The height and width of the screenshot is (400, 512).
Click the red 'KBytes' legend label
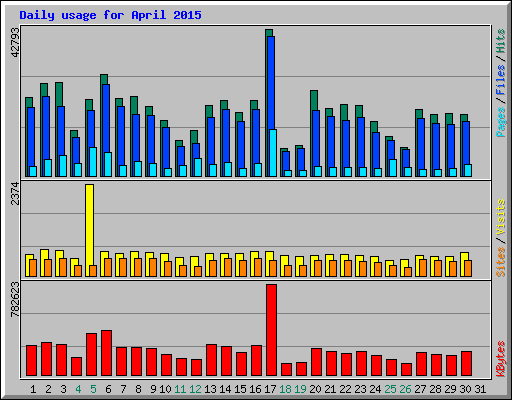coord(501,359)
